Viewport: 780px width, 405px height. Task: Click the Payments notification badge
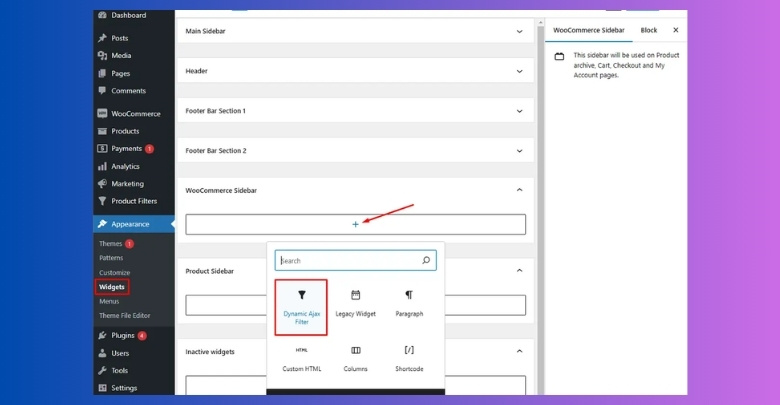pos(149,149)
